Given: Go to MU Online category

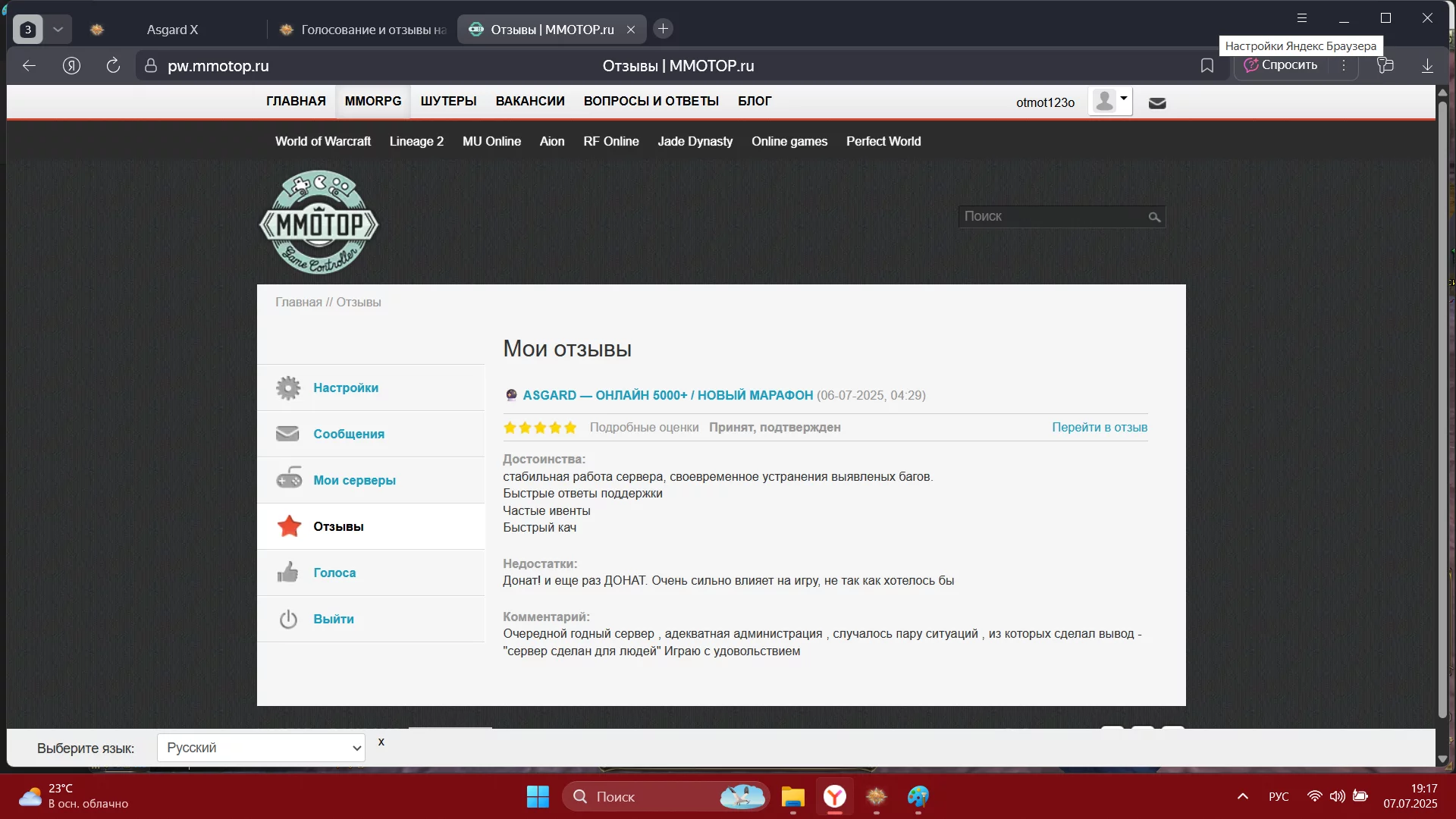Looking at the screenshot, I should [x=491, y=142].
